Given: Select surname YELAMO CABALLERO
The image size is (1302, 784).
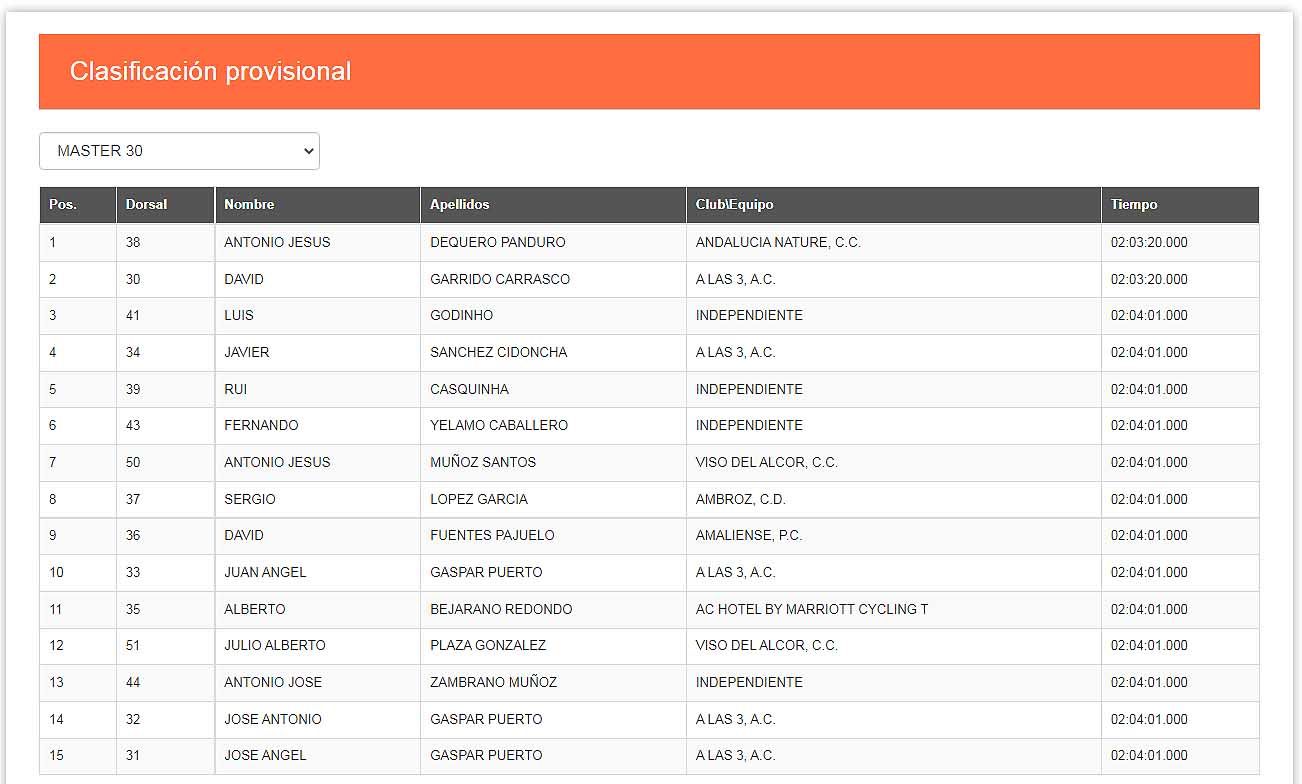Looking at the screenshot, I should coord(499,425).
